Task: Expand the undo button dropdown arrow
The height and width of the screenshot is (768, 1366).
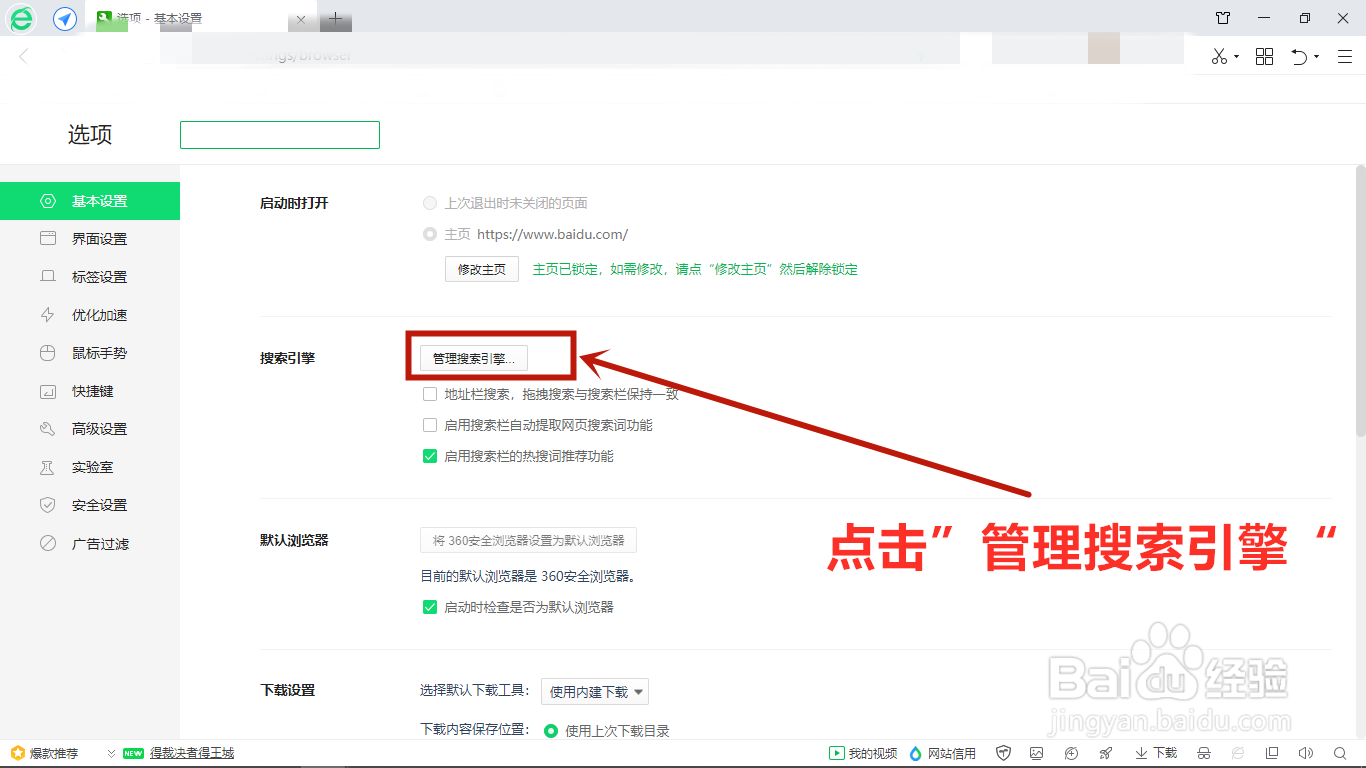Action: [1314, 57]
